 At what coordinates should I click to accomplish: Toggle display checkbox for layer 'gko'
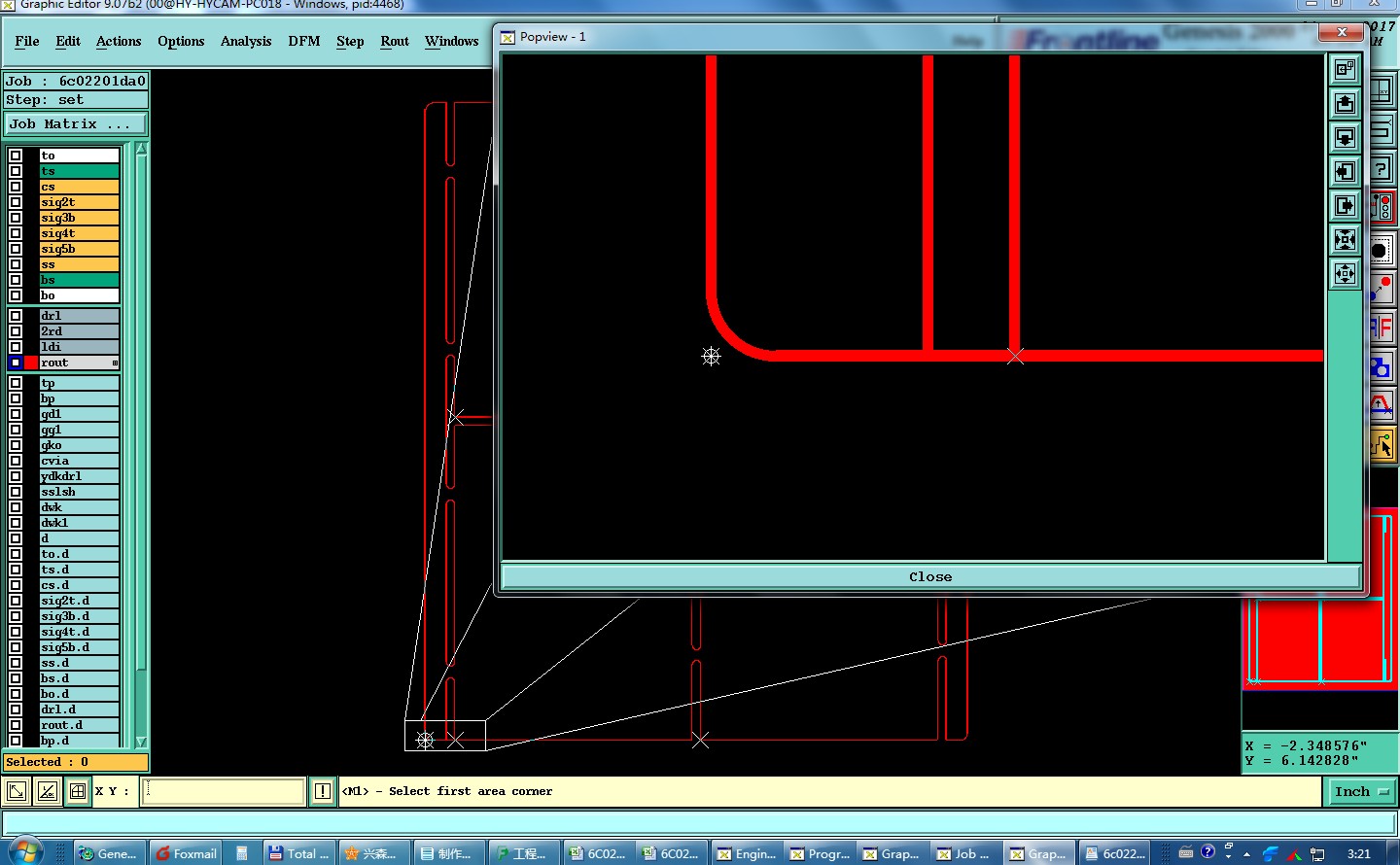click(x=16, y=445)
